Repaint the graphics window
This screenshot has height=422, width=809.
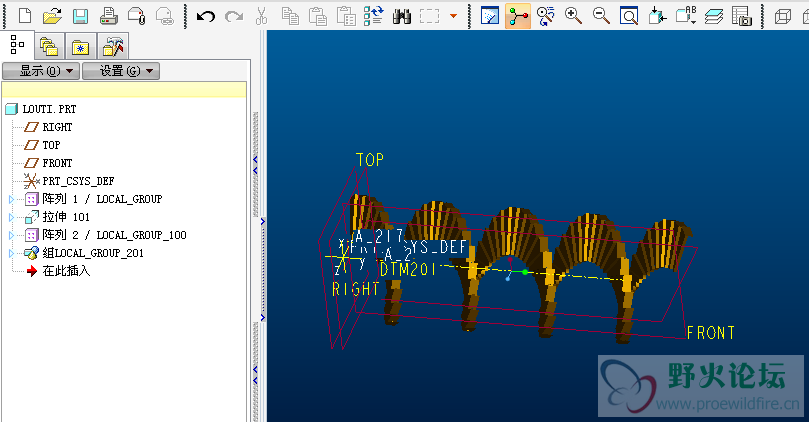[x=490, y=16]
